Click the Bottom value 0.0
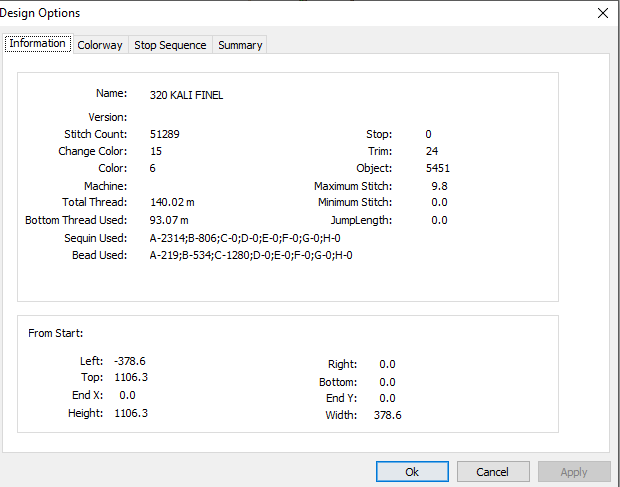Viewport: 620px width, 487px height. (x=387, y=382)
